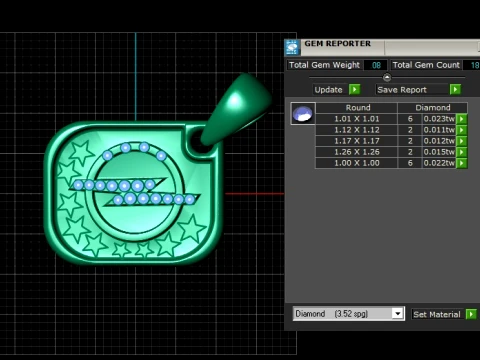Click green arrow for 1.17 X 1.17 row
This screenshot has width=480, height=360.
tap(462, 141)
